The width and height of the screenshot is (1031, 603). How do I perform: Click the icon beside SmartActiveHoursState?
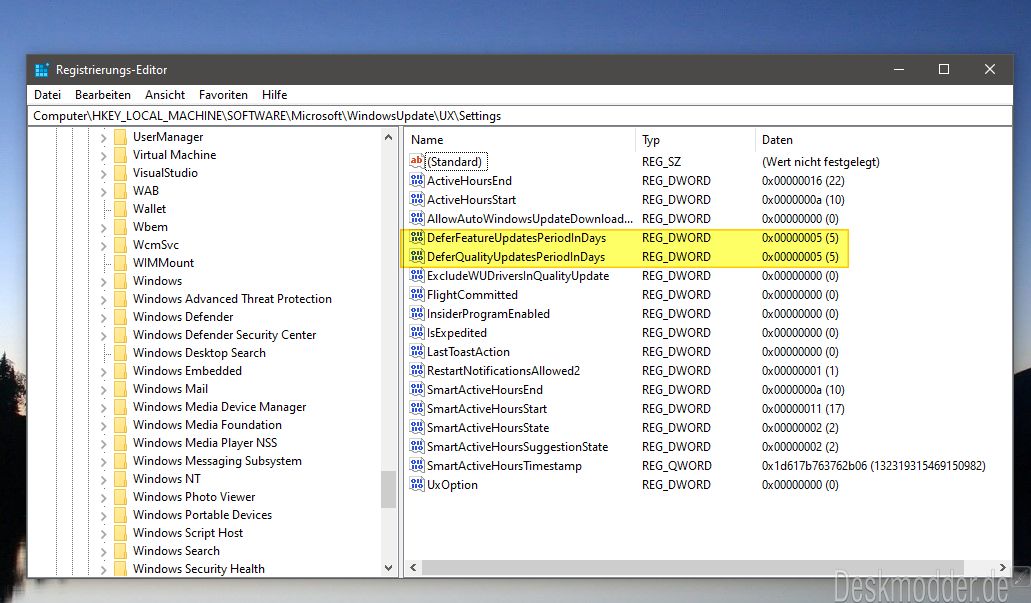point(417,427)
